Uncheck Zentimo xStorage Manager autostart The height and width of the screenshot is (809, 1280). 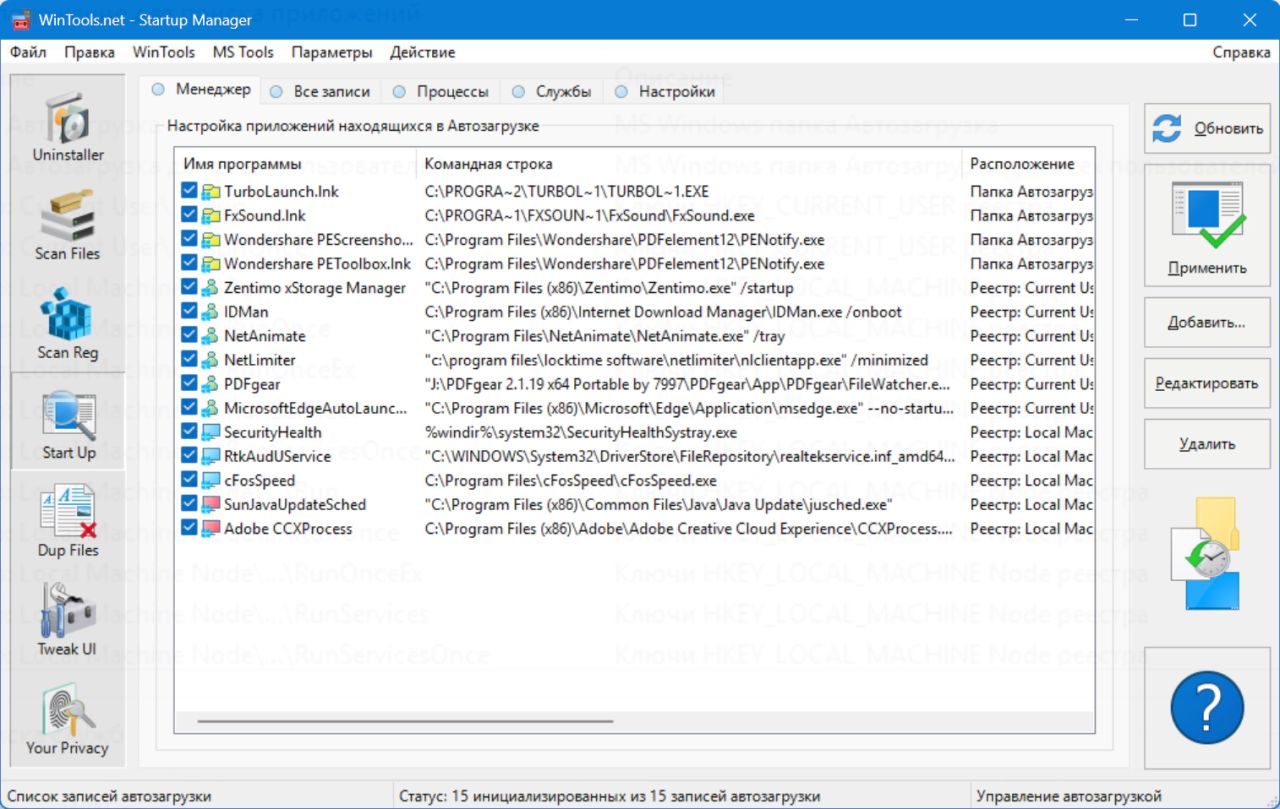tap(189, 288)
